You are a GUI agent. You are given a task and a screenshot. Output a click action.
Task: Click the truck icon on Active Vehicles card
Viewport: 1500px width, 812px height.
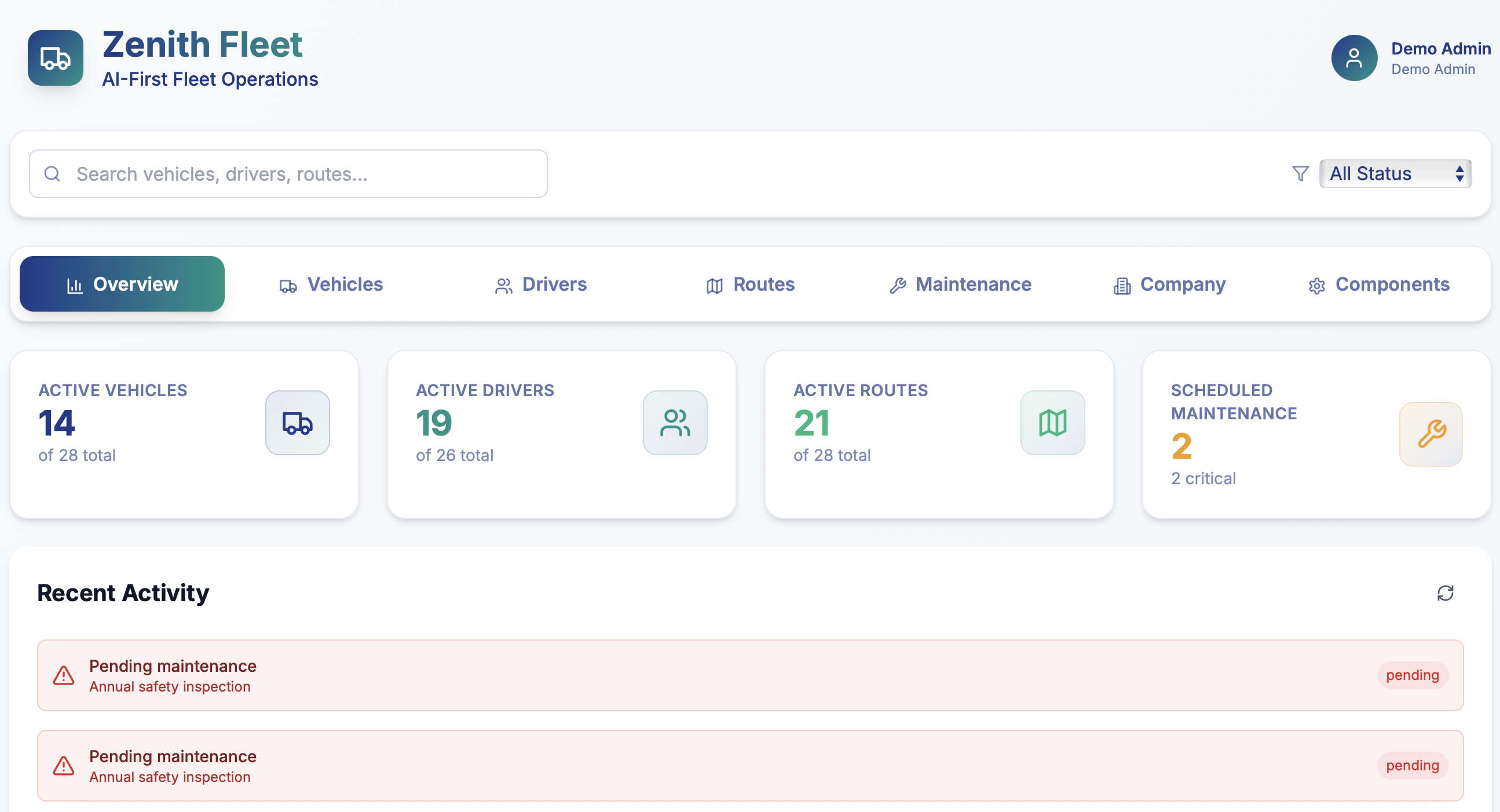[x=297, y=423]
